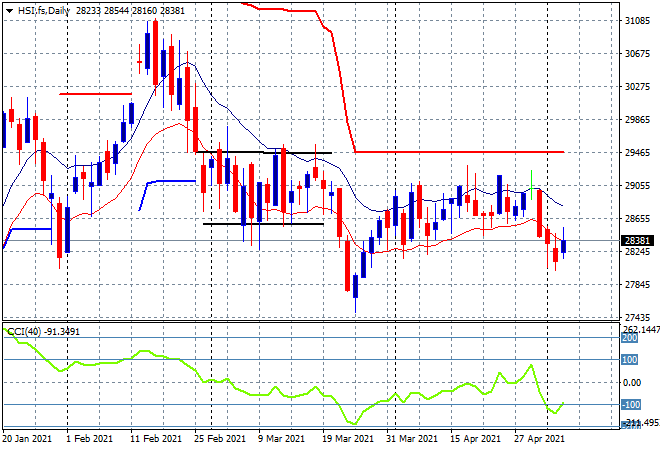Click the 28655 price axis label
The image size is (660, 450).
pyautogui.click(x=637, y=218)
